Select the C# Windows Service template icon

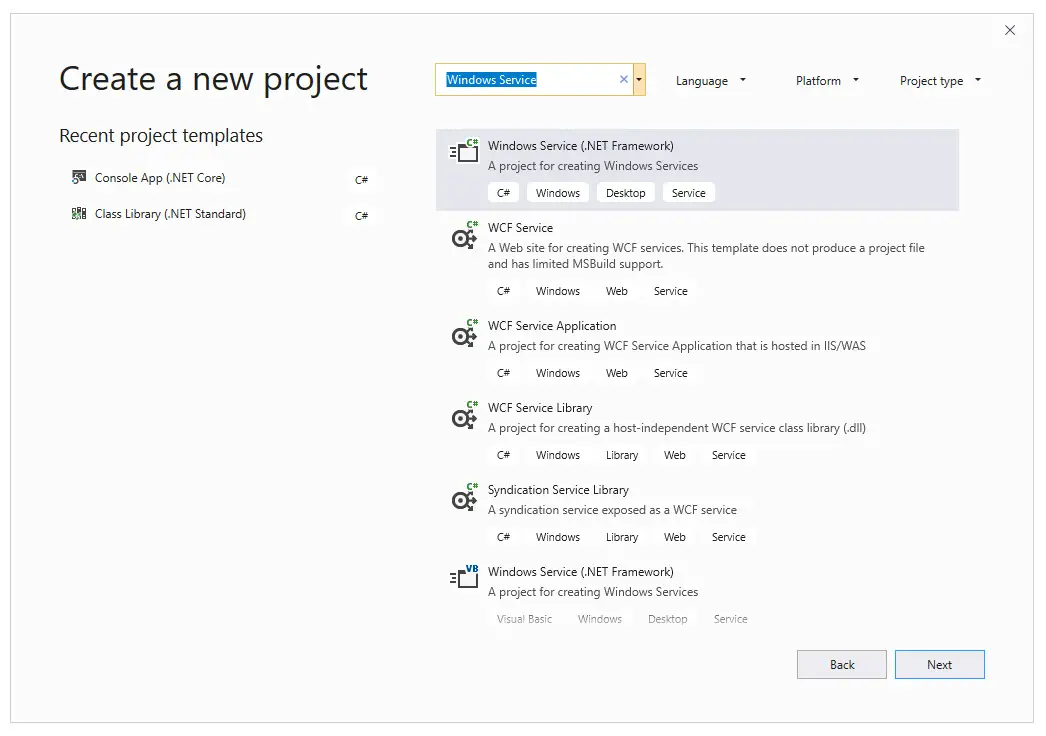[x=464, y=151]
